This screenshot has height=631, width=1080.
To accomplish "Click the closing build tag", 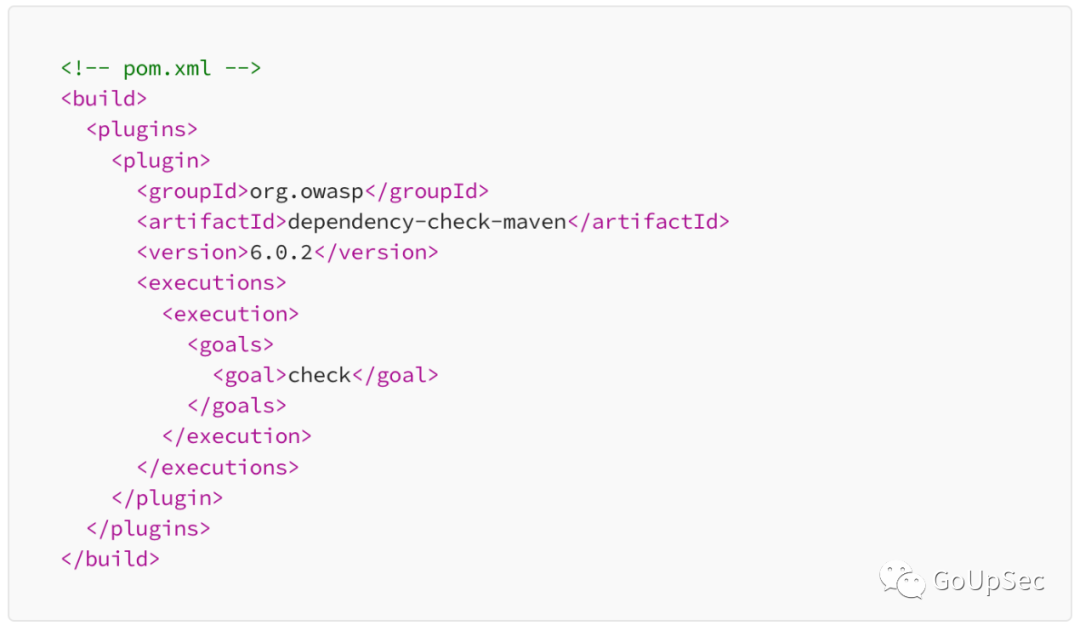I will [x=110, y=559].
